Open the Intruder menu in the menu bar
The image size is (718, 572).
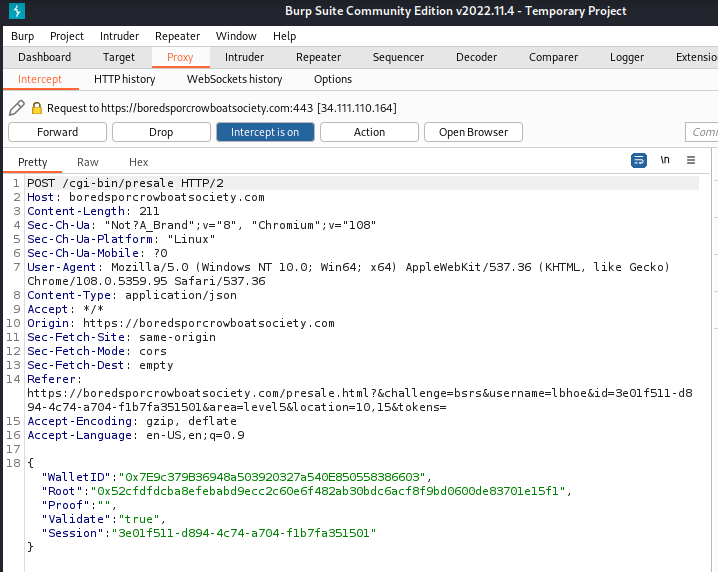point(120,36)
